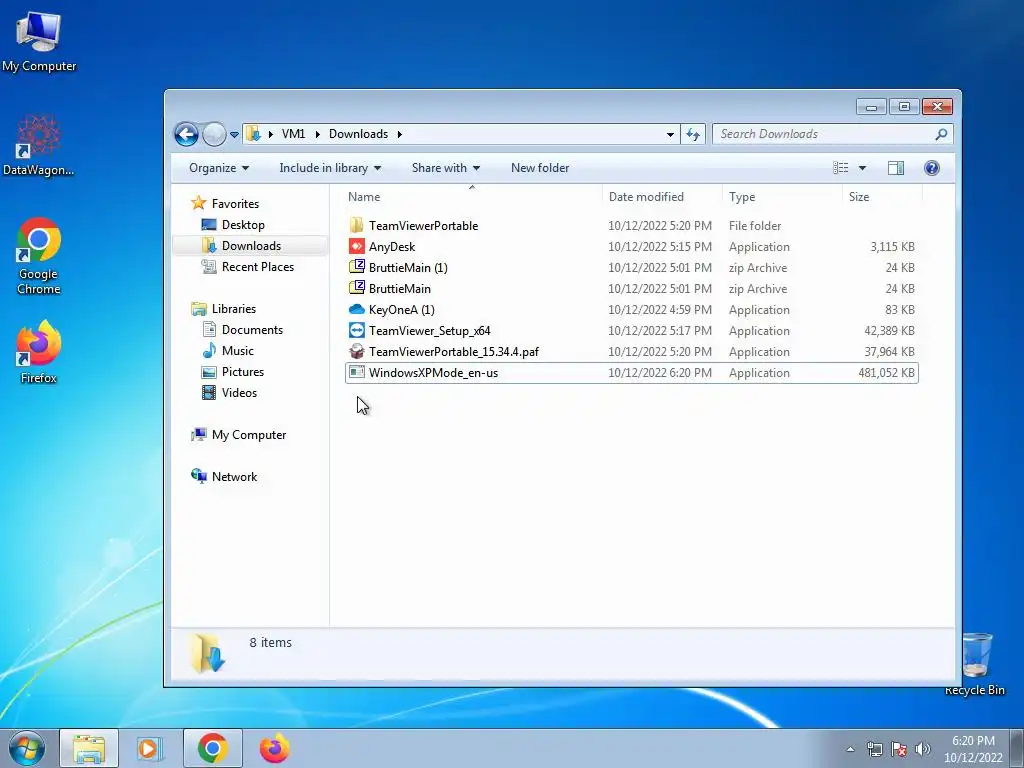Image resolution: width=1024 pixels, height=768 pixels.
Task: Open Include in library menu
Action: click(x=330, y=168)
